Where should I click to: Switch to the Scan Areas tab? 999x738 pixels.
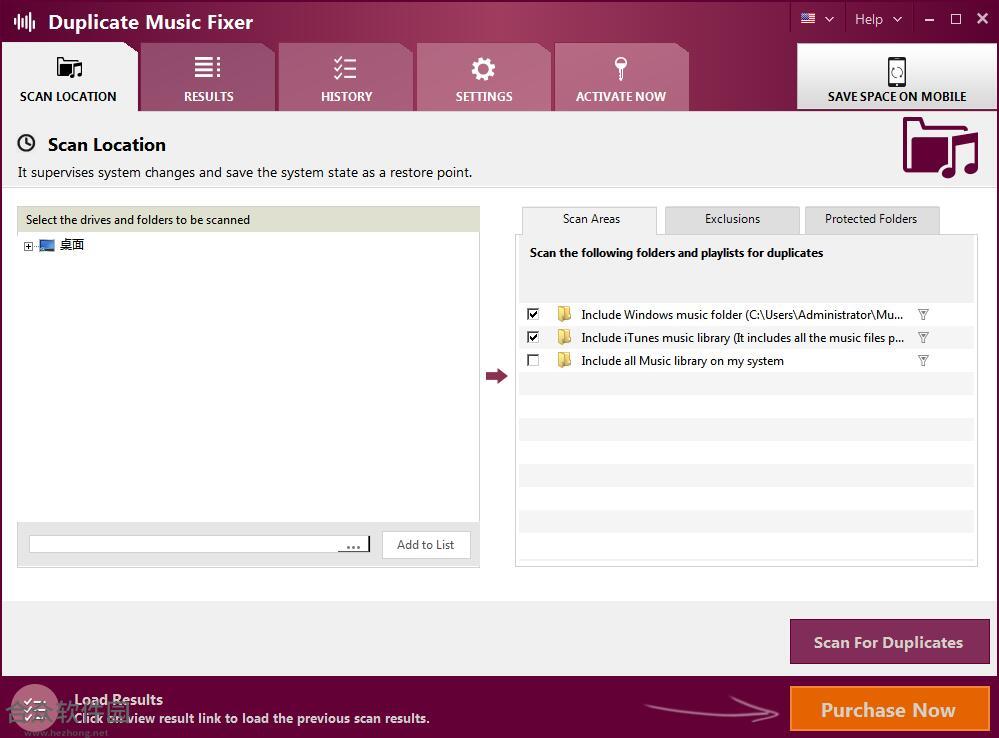point(591,219)
